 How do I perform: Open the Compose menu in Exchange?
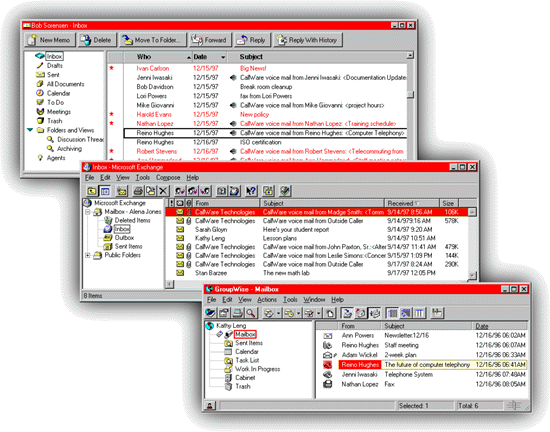click(168, 178)
